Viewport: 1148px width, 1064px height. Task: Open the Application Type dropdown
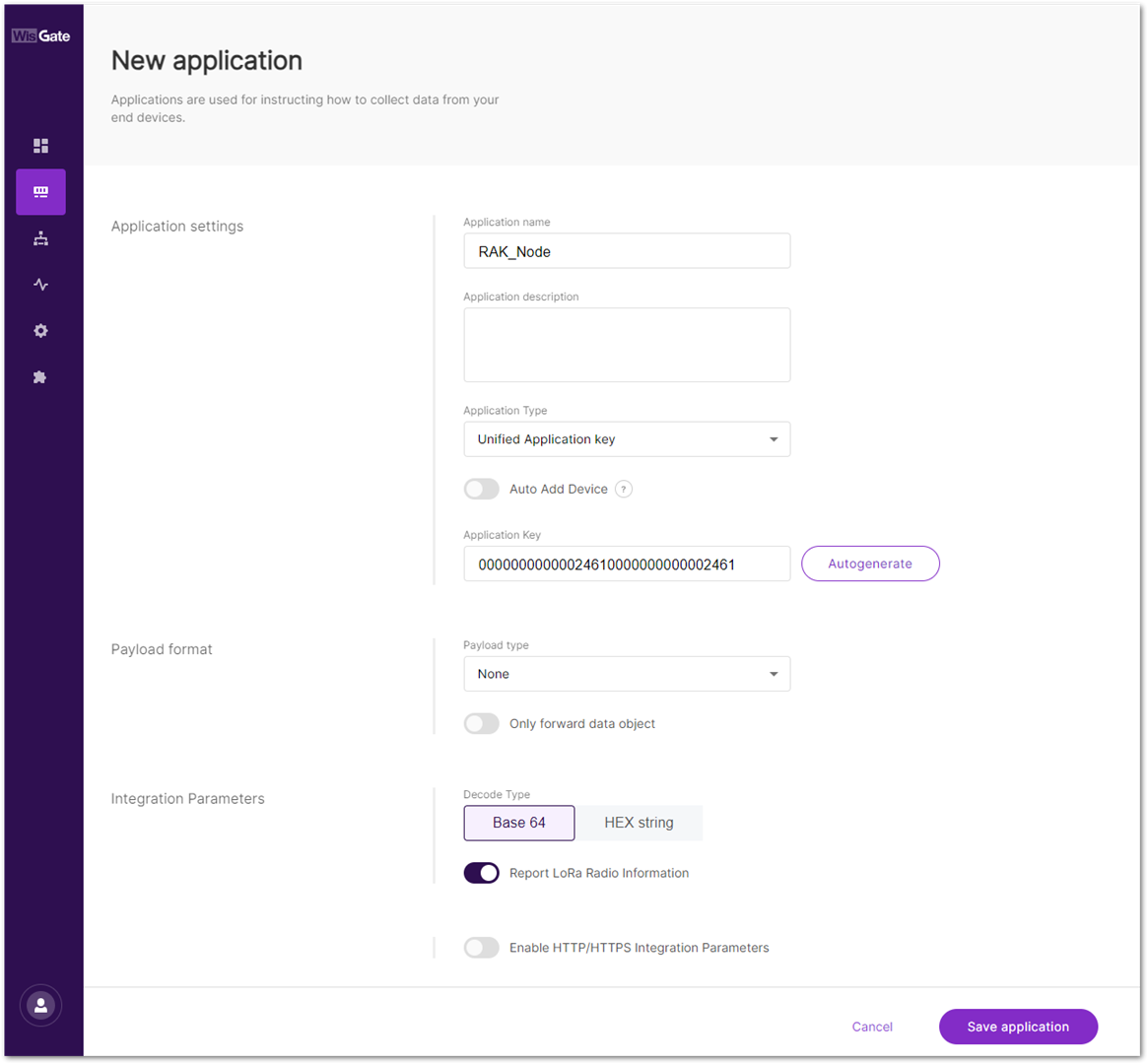[627, 438]
